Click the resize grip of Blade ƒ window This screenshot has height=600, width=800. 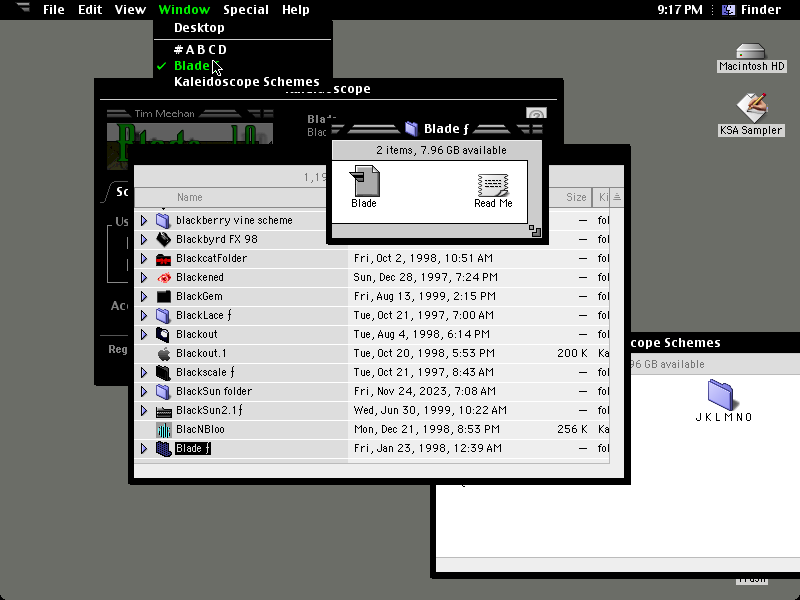point(535,231)
